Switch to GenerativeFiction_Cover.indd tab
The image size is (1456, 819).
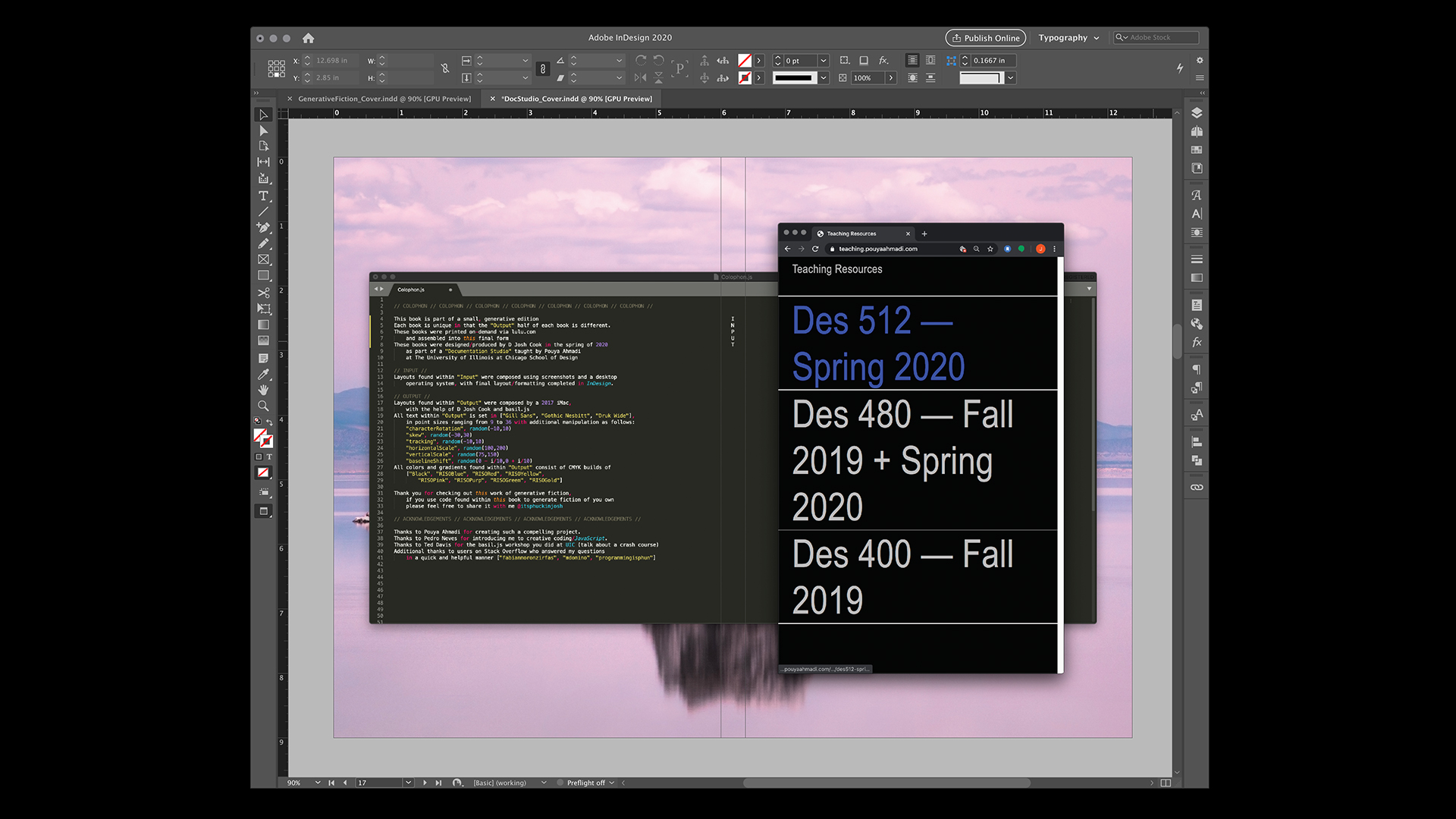(384, 99)
